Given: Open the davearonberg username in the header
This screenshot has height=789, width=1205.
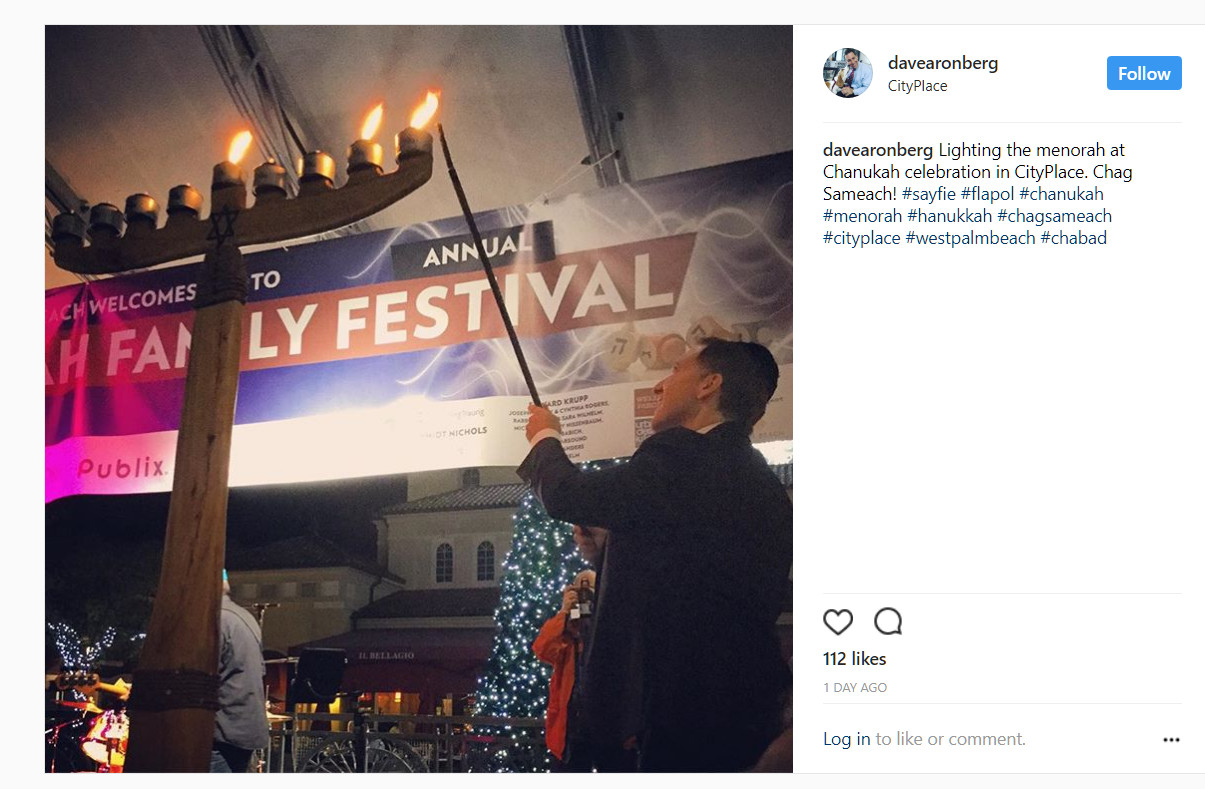Looking at the screenshot, I should click(x=943, y=63).
